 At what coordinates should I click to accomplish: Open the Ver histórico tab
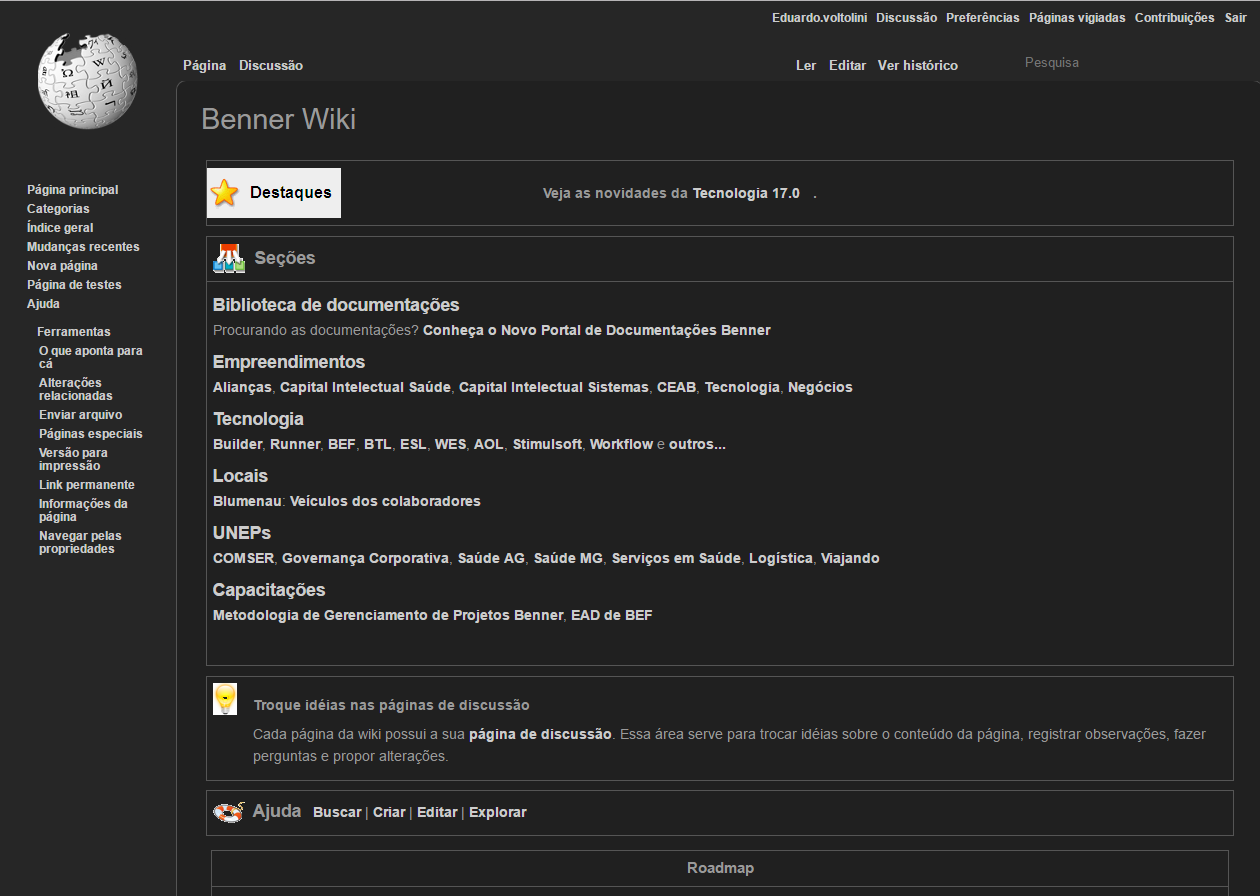pos(917,65)
